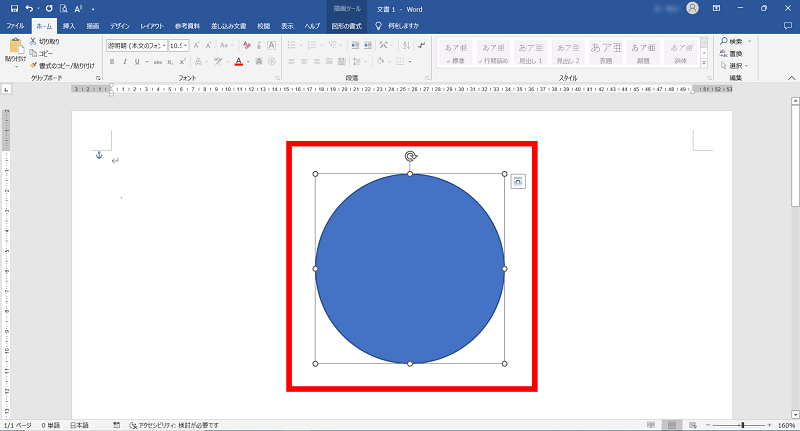
Task: Align text left
Action: click(291, 62)
